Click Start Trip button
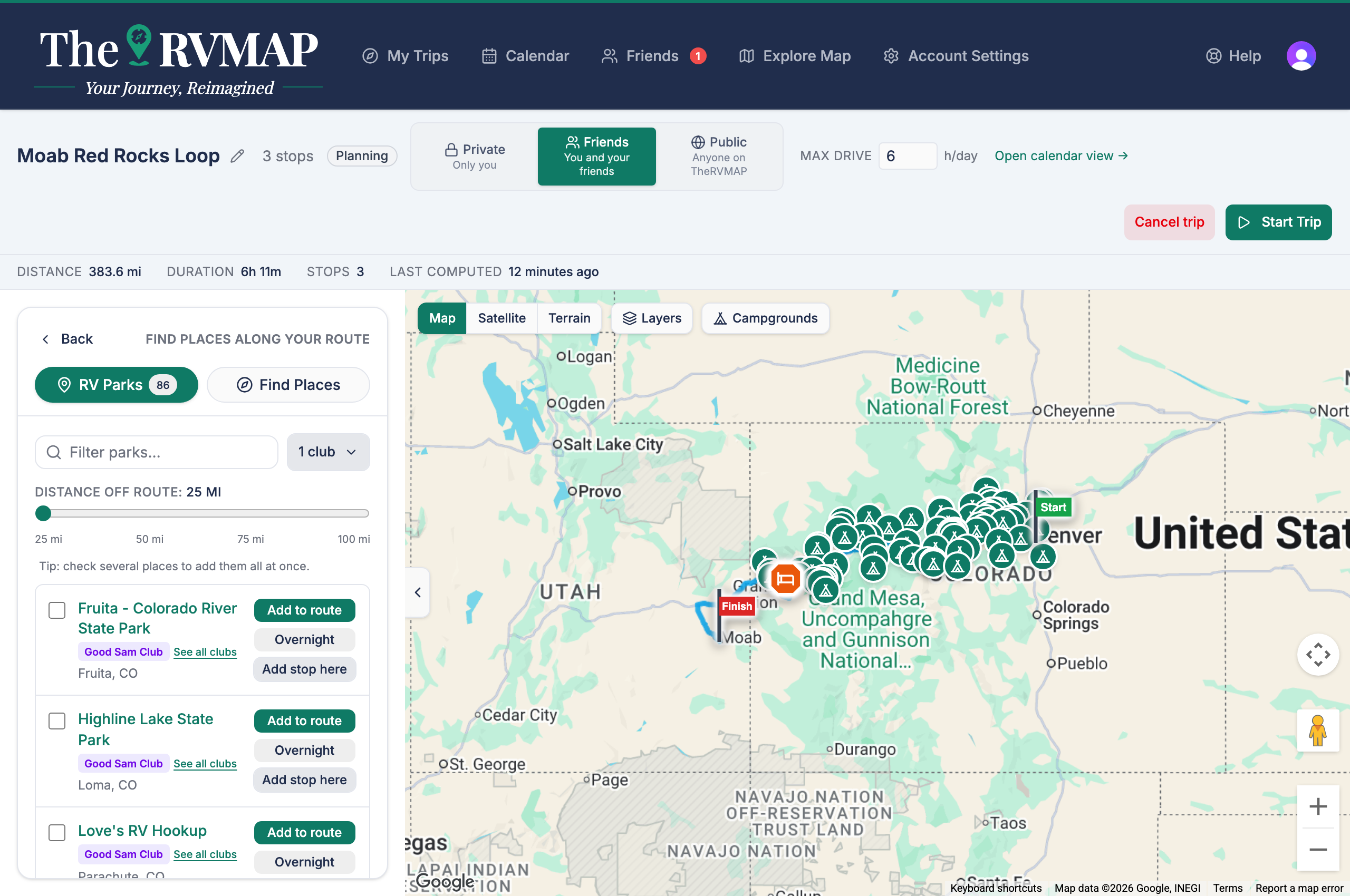The height and width of the screenshot is (896, 1350). (1278, 222)
